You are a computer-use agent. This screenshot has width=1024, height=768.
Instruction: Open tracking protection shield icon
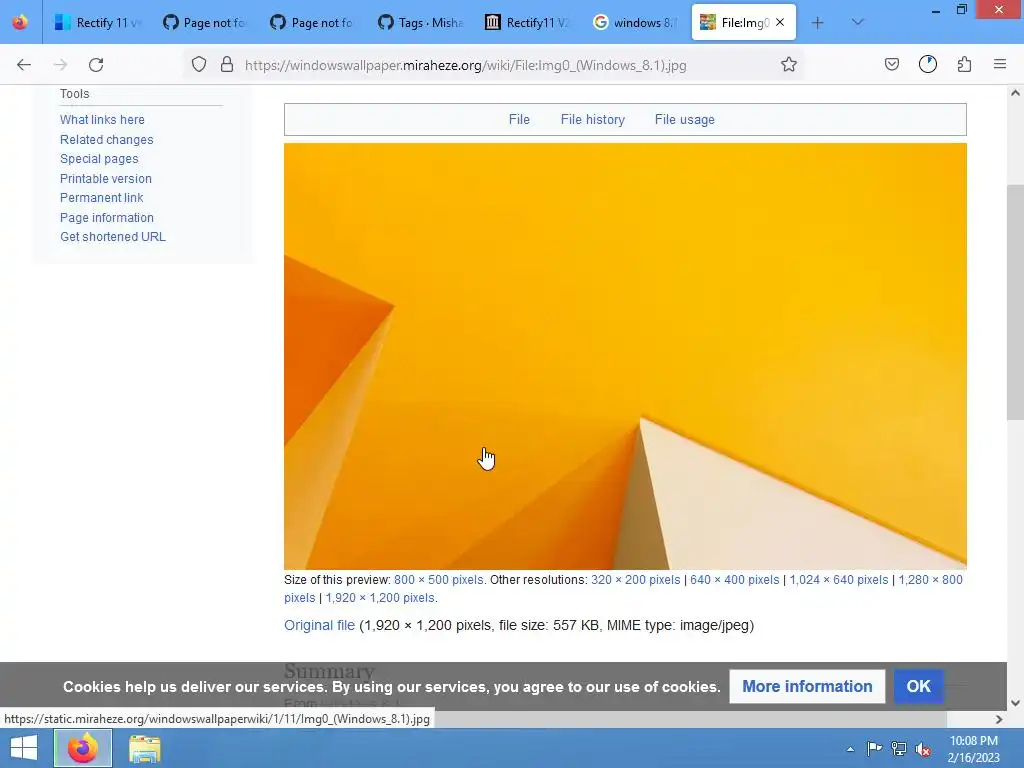tap(199, 65)
